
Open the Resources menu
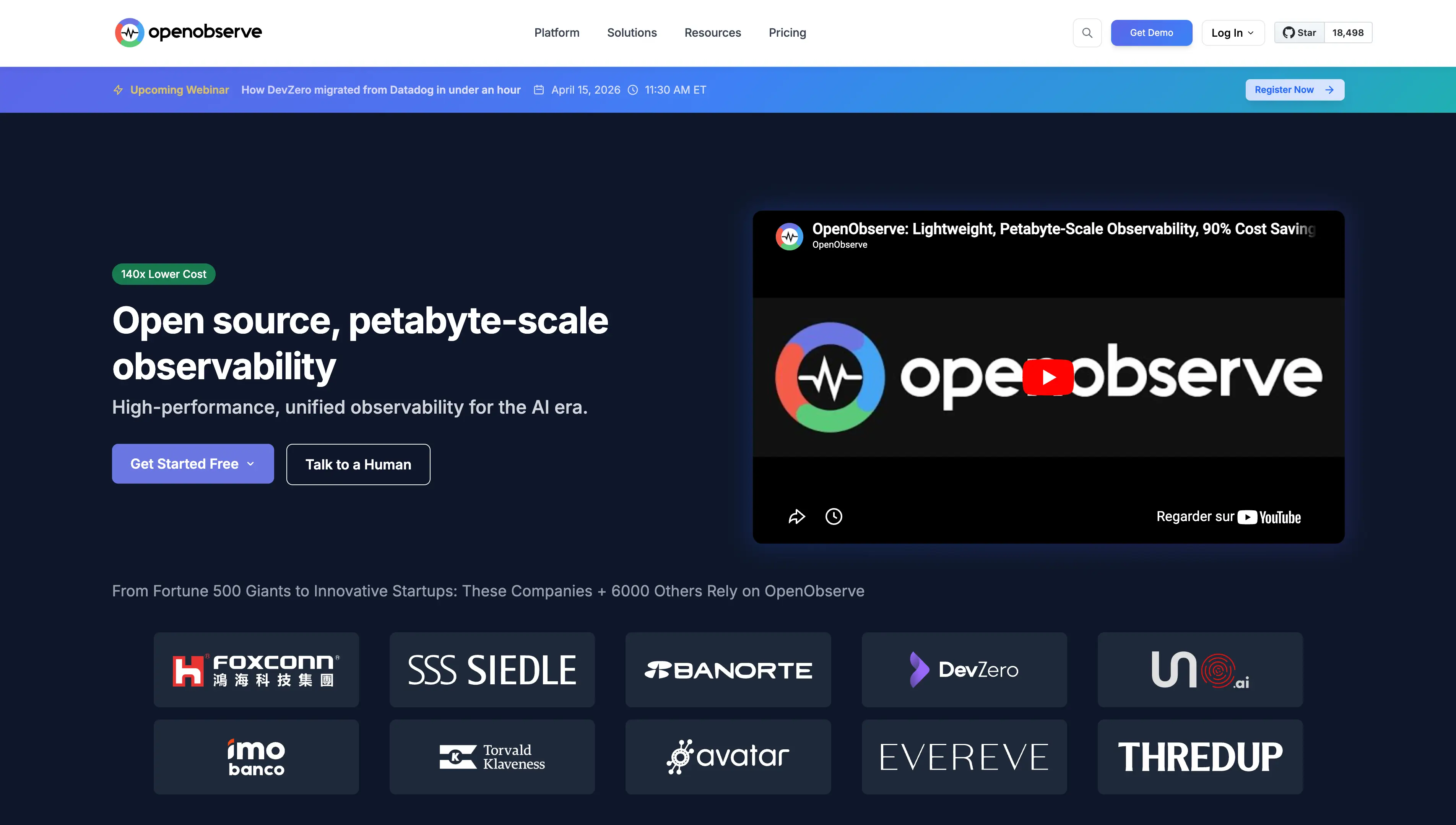pos(712,32)
